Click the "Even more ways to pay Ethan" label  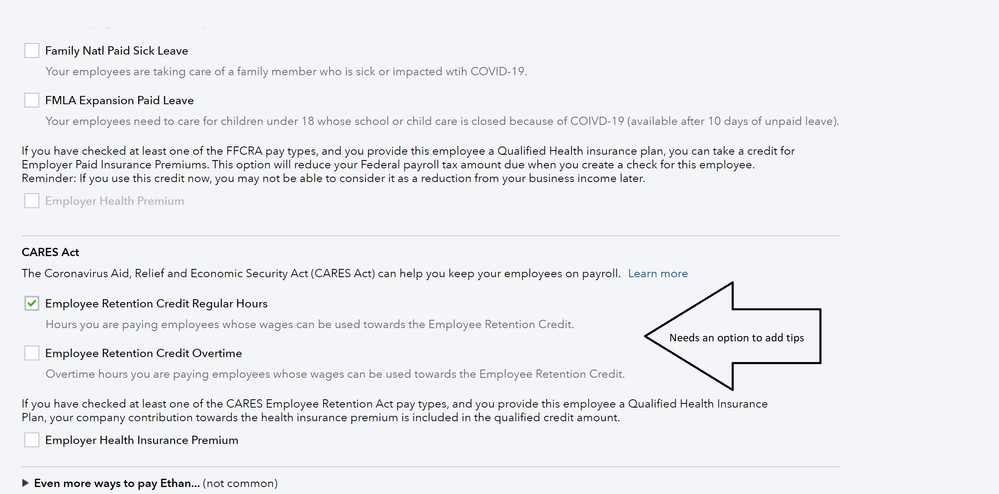click(116, 483)
